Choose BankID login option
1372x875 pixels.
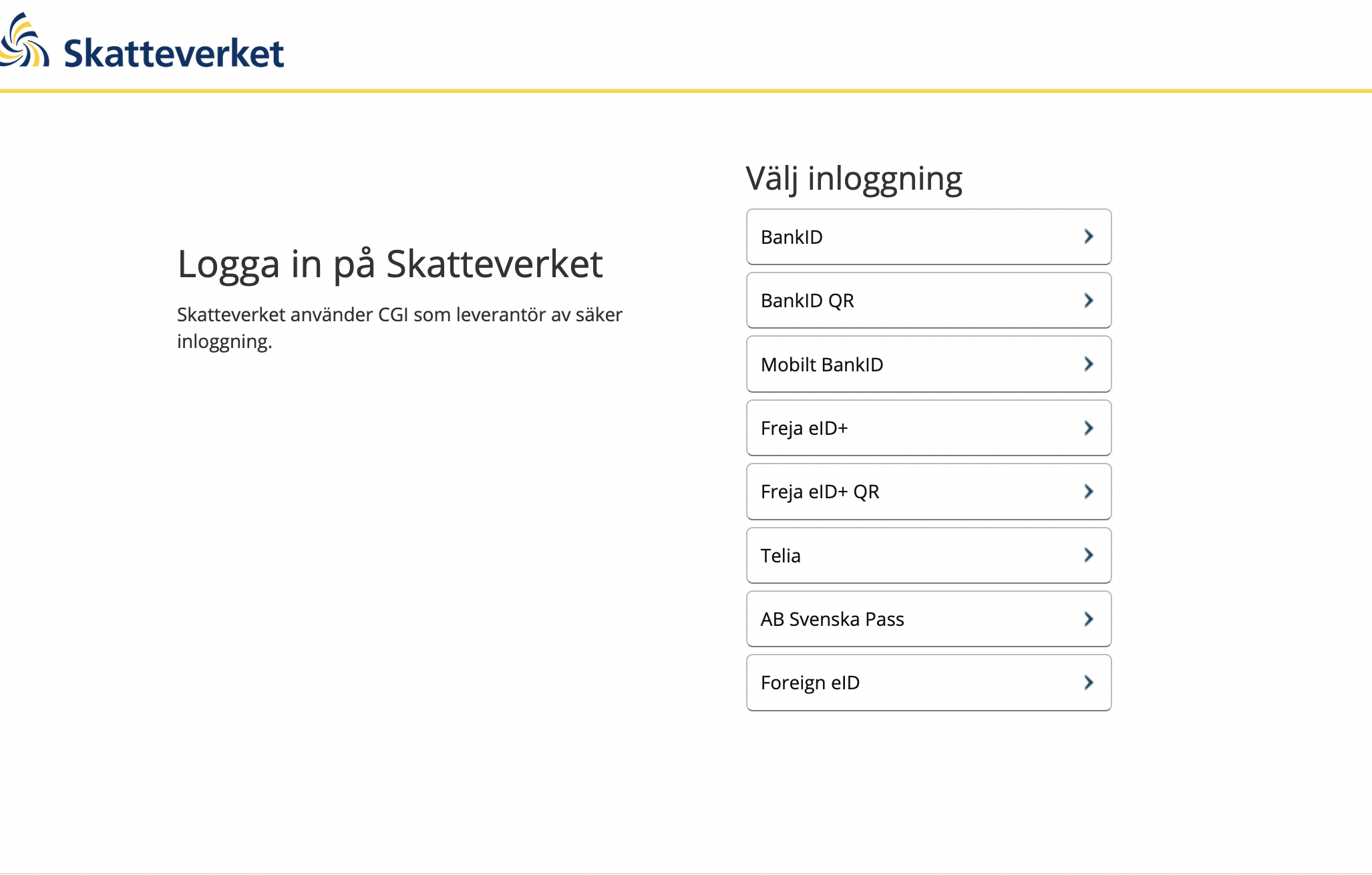(x=928, y=237)
